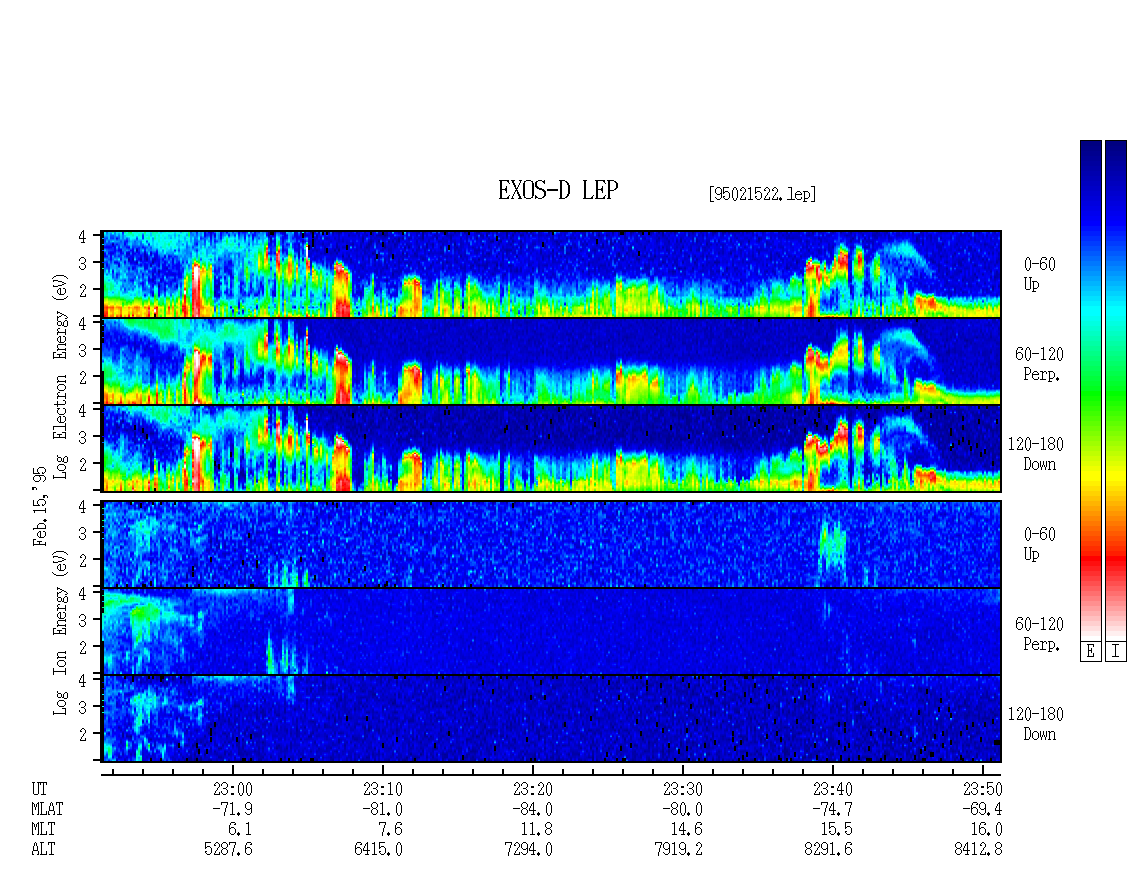Image resolution: width=1130 pixels, height=875 pixels.
Task: Click the MLT value 14.6
Action: point(687,830)
